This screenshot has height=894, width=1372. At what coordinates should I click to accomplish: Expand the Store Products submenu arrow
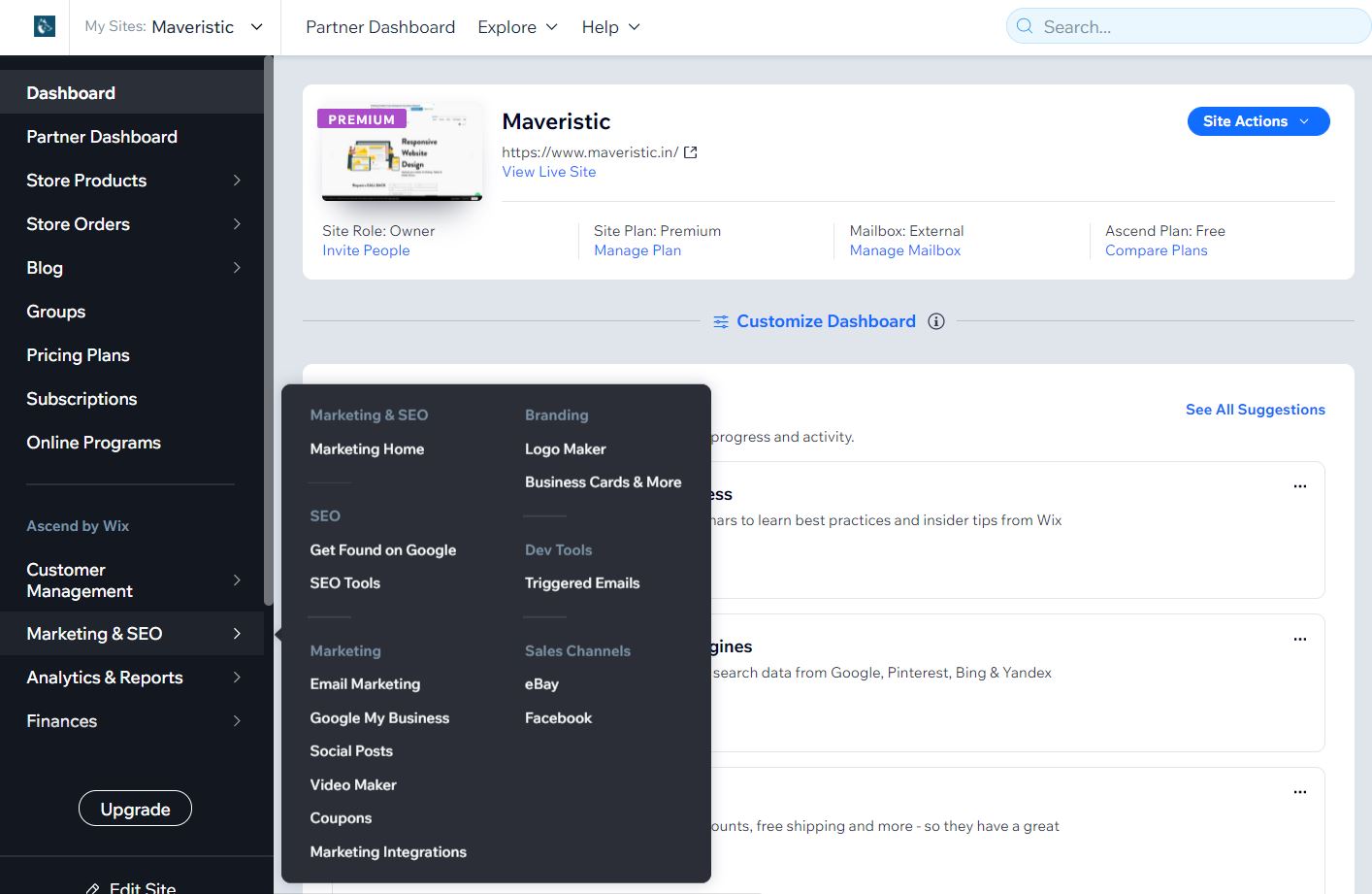[x=237, y=181]
